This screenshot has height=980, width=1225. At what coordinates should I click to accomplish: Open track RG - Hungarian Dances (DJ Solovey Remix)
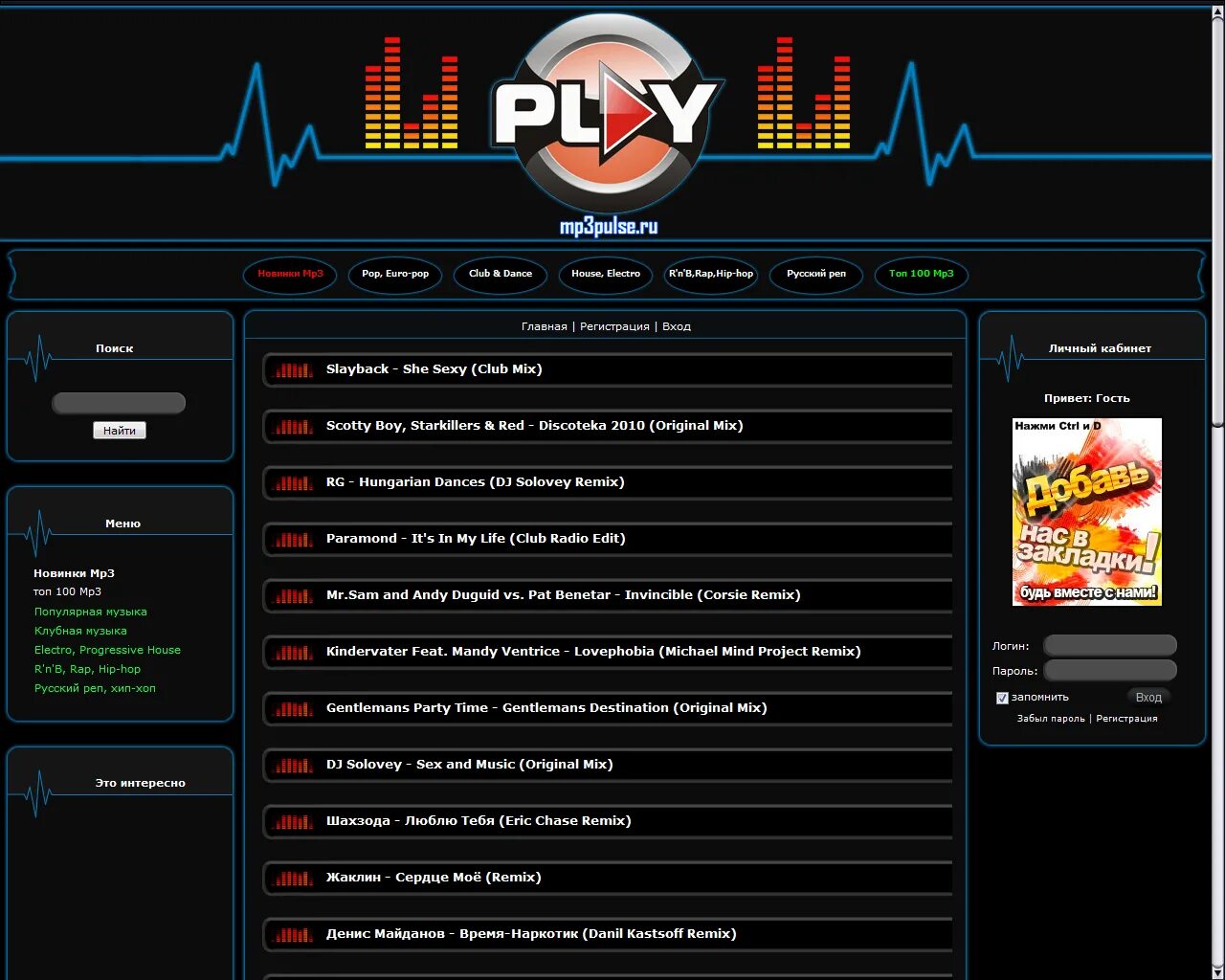click(476, 482)
